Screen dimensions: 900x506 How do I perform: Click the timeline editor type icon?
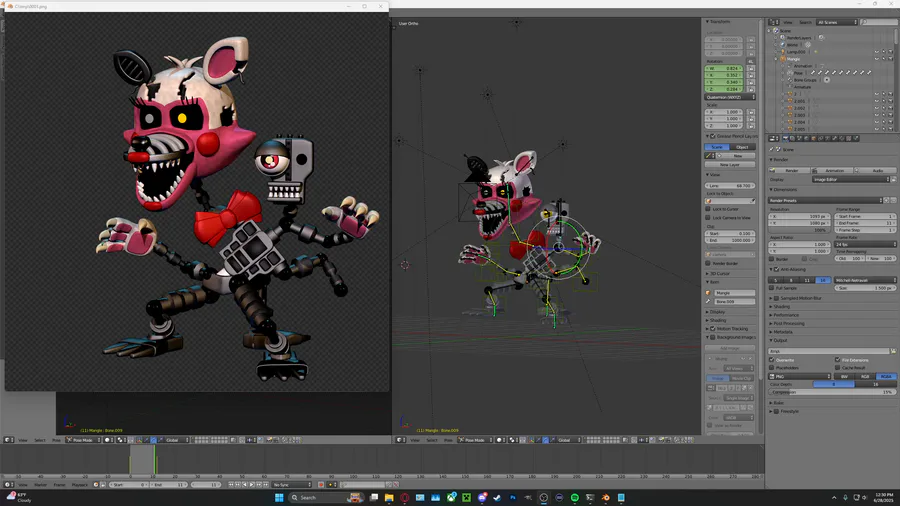[x=9, y=485]
